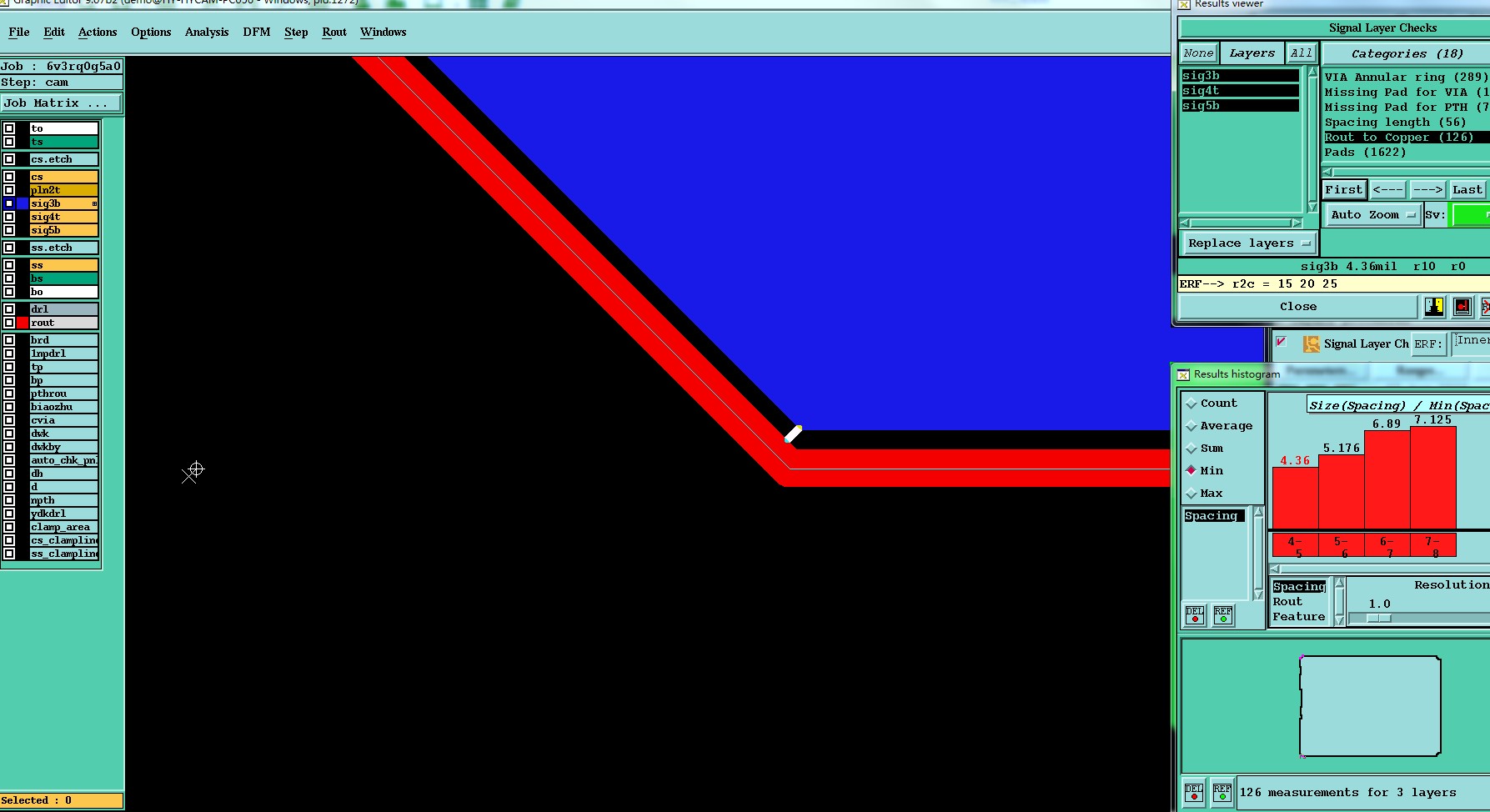Click the REF icon beside 126 measurements
Image resolution: width=1490 pixels, height=812 pixels.
(1222, 792)
